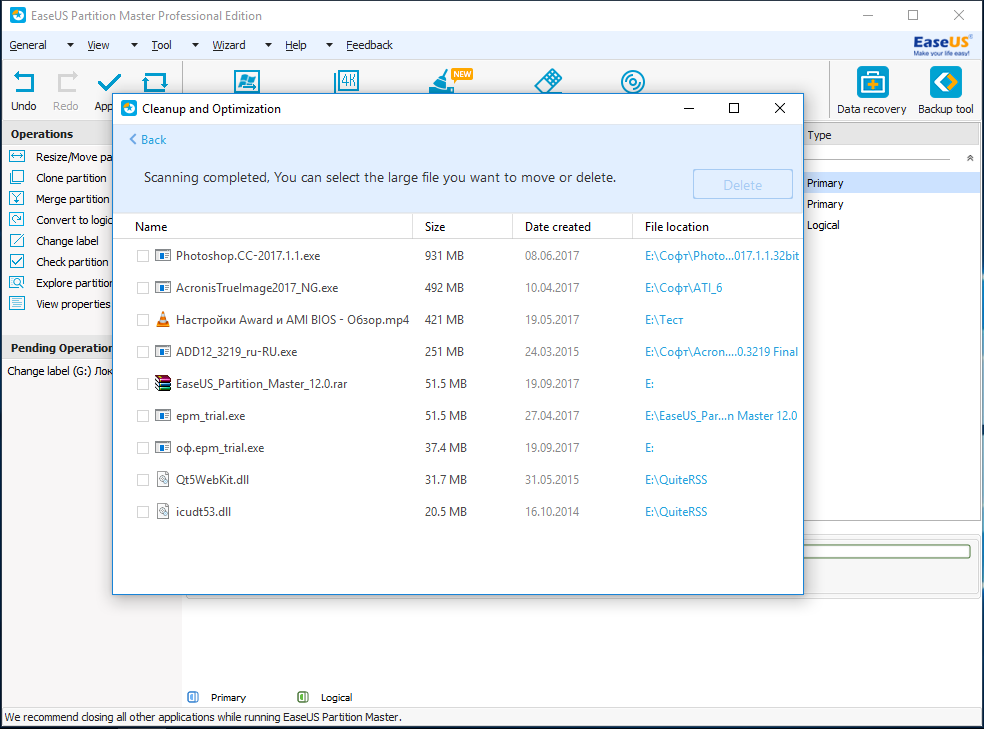The height and width of the screenshot is (729, 984).
Task: Open the bootable disc toolbar icon
Action: (x=633, y=82)
